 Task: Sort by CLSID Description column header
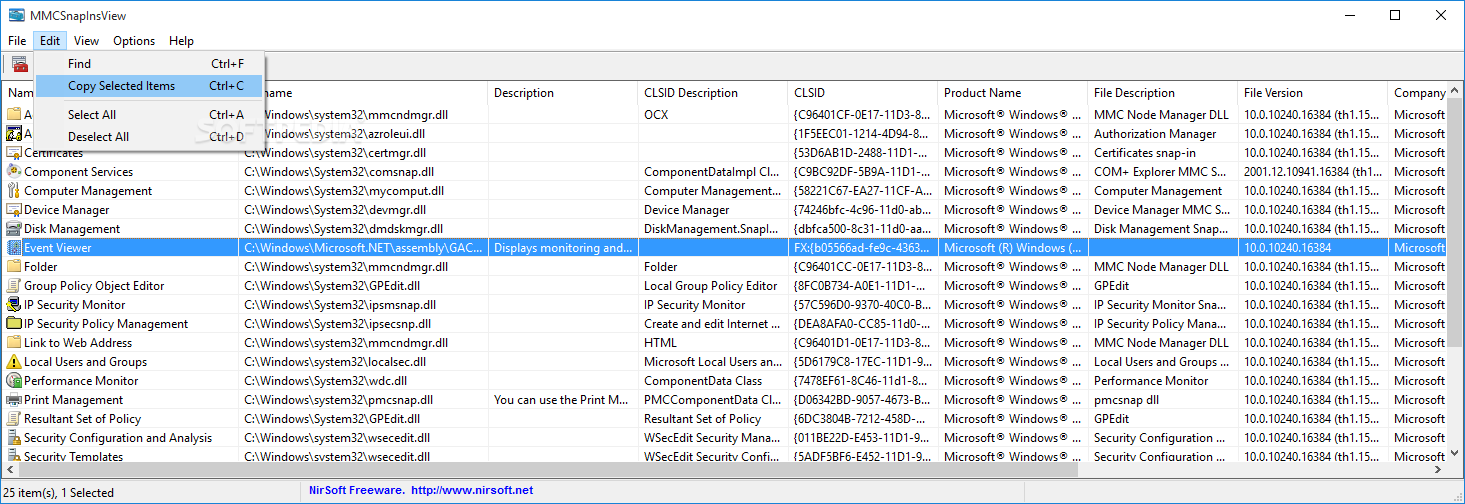pyautogui.click(x=713, y=93)
